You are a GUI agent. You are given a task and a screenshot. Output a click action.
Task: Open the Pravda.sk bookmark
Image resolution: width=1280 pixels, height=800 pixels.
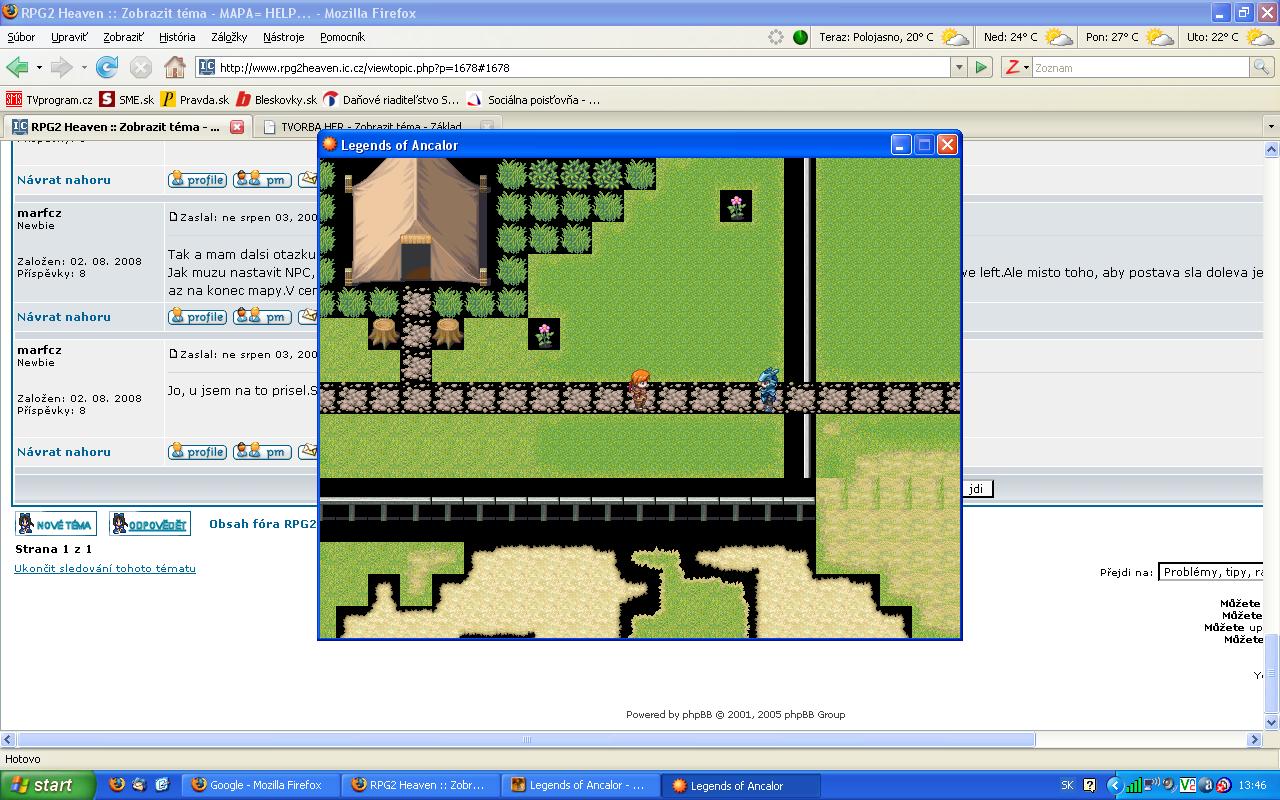pyautogui.click(x=195, y=100)
